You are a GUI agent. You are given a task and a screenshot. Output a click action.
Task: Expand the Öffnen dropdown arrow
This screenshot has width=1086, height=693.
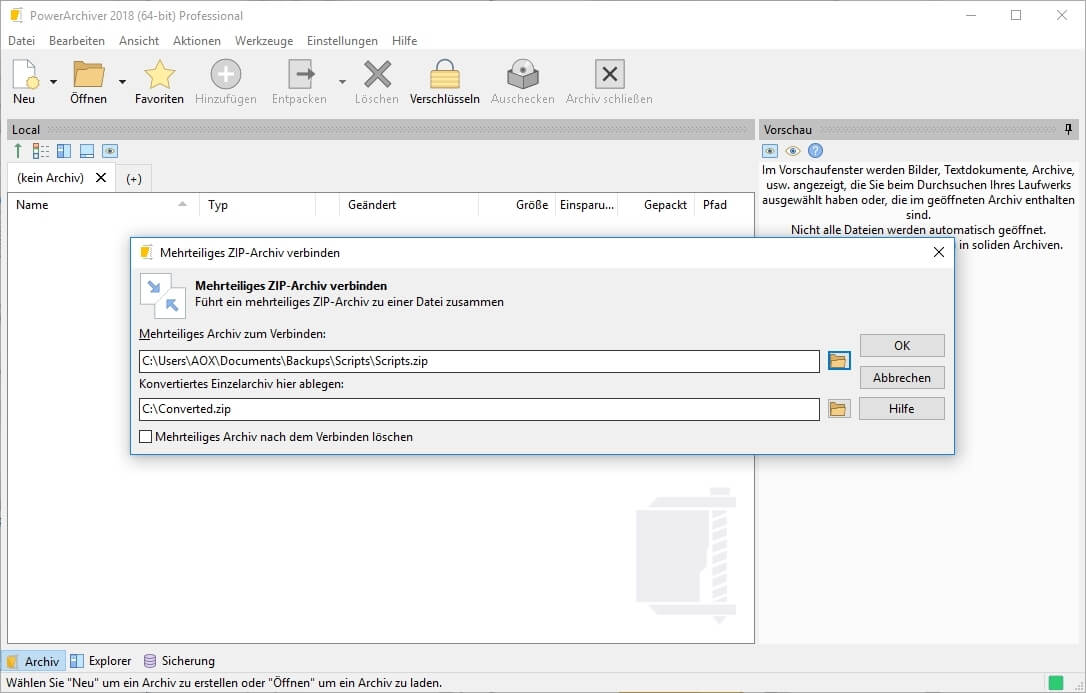(122, 82)
